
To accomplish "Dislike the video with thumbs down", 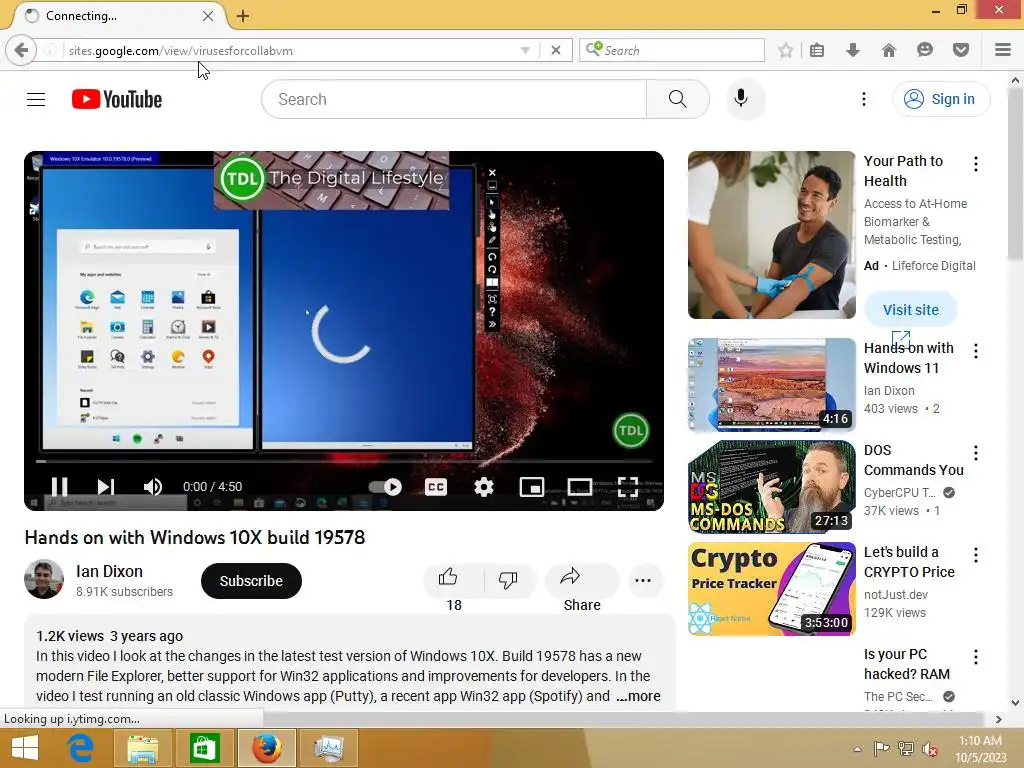I will click(x=508, y=579).
